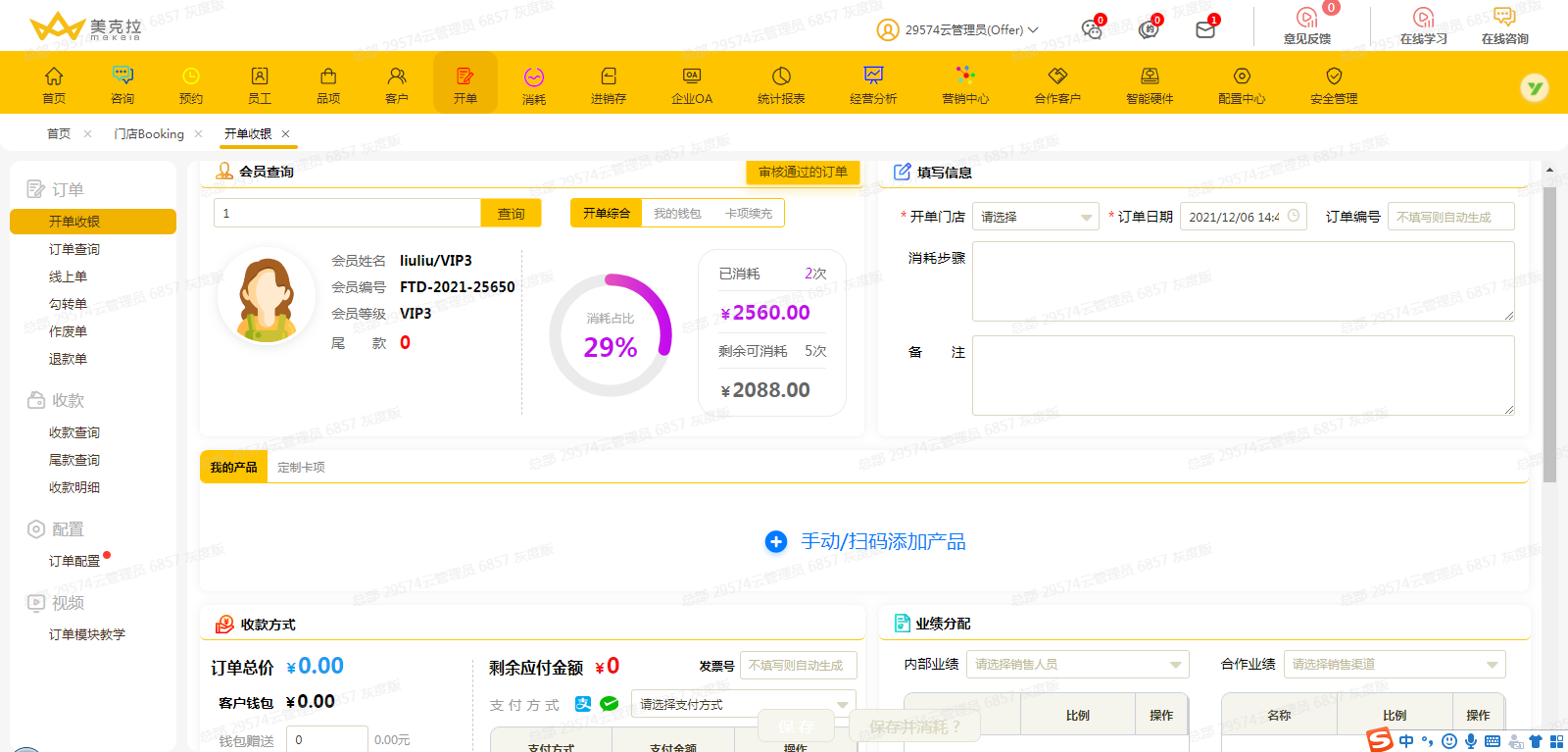Open the 员工 staff icon

pos(260,76)
